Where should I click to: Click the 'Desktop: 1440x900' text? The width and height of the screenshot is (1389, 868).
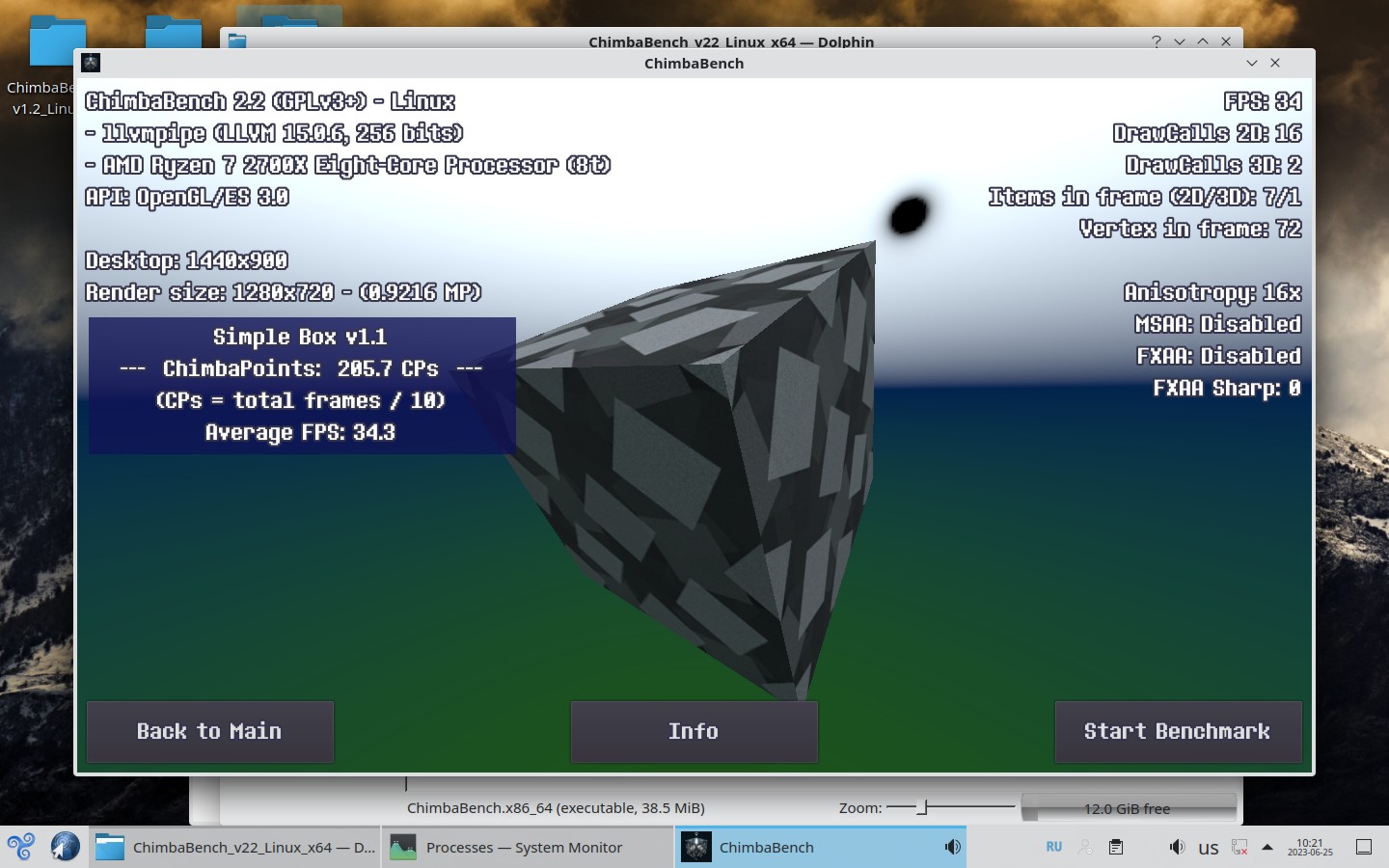pyautogui.click(x=186, y=260)
